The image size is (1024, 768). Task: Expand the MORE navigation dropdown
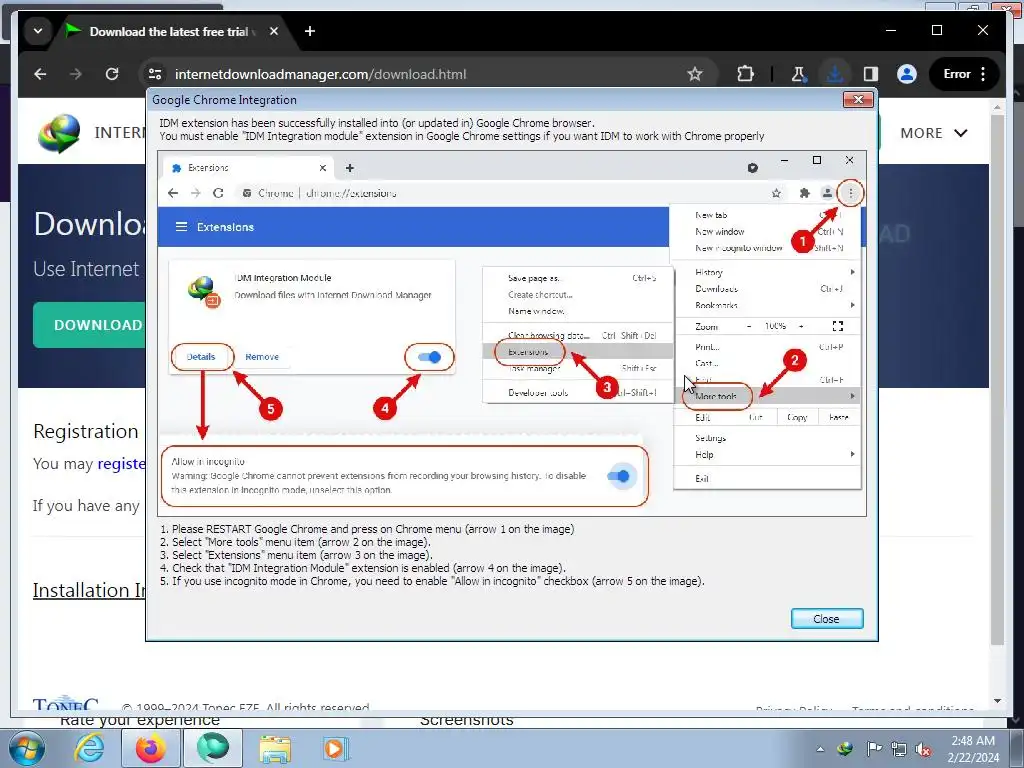(933, 133)
